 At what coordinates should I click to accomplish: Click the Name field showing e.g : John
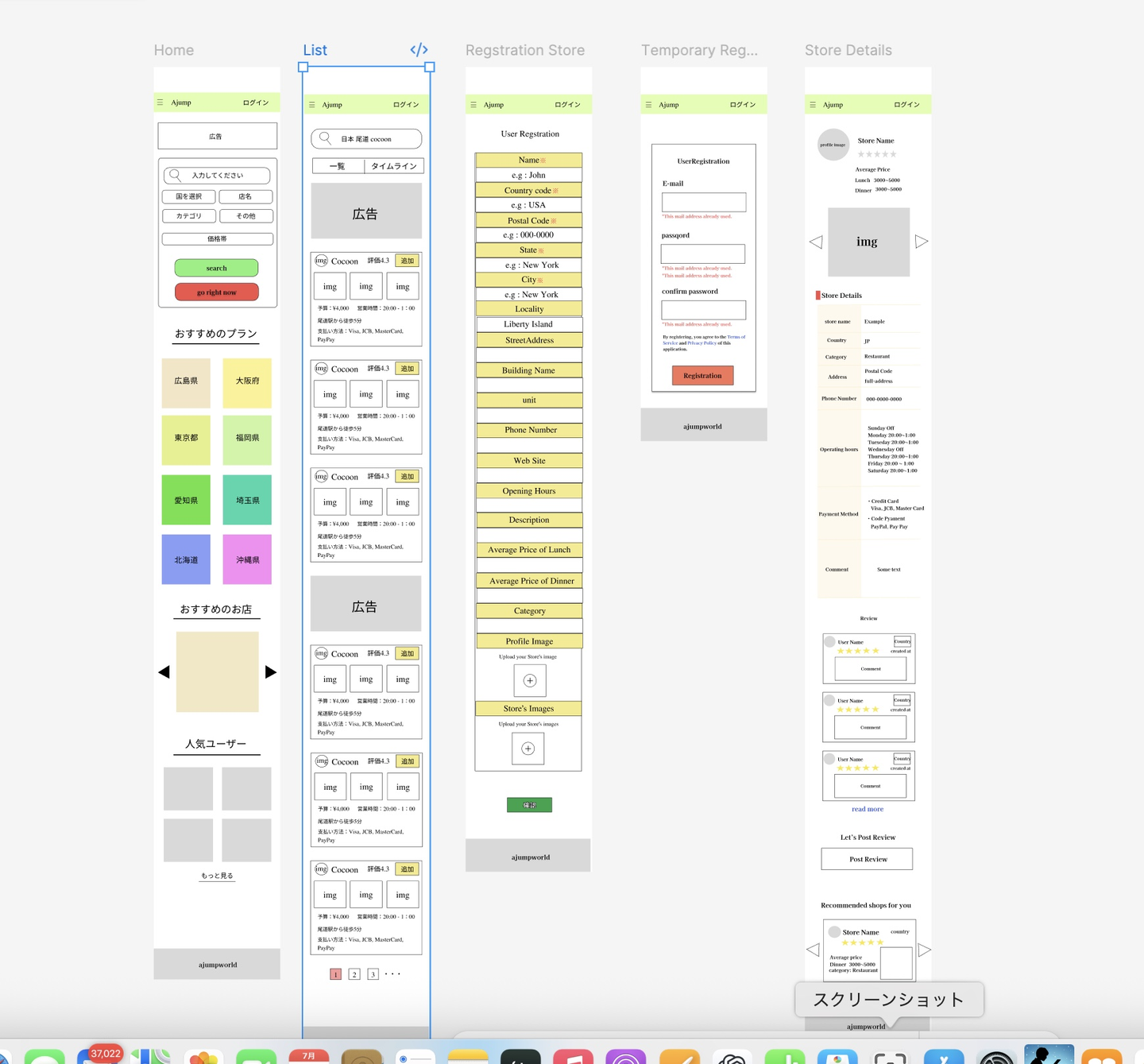(x=529, y=175)
